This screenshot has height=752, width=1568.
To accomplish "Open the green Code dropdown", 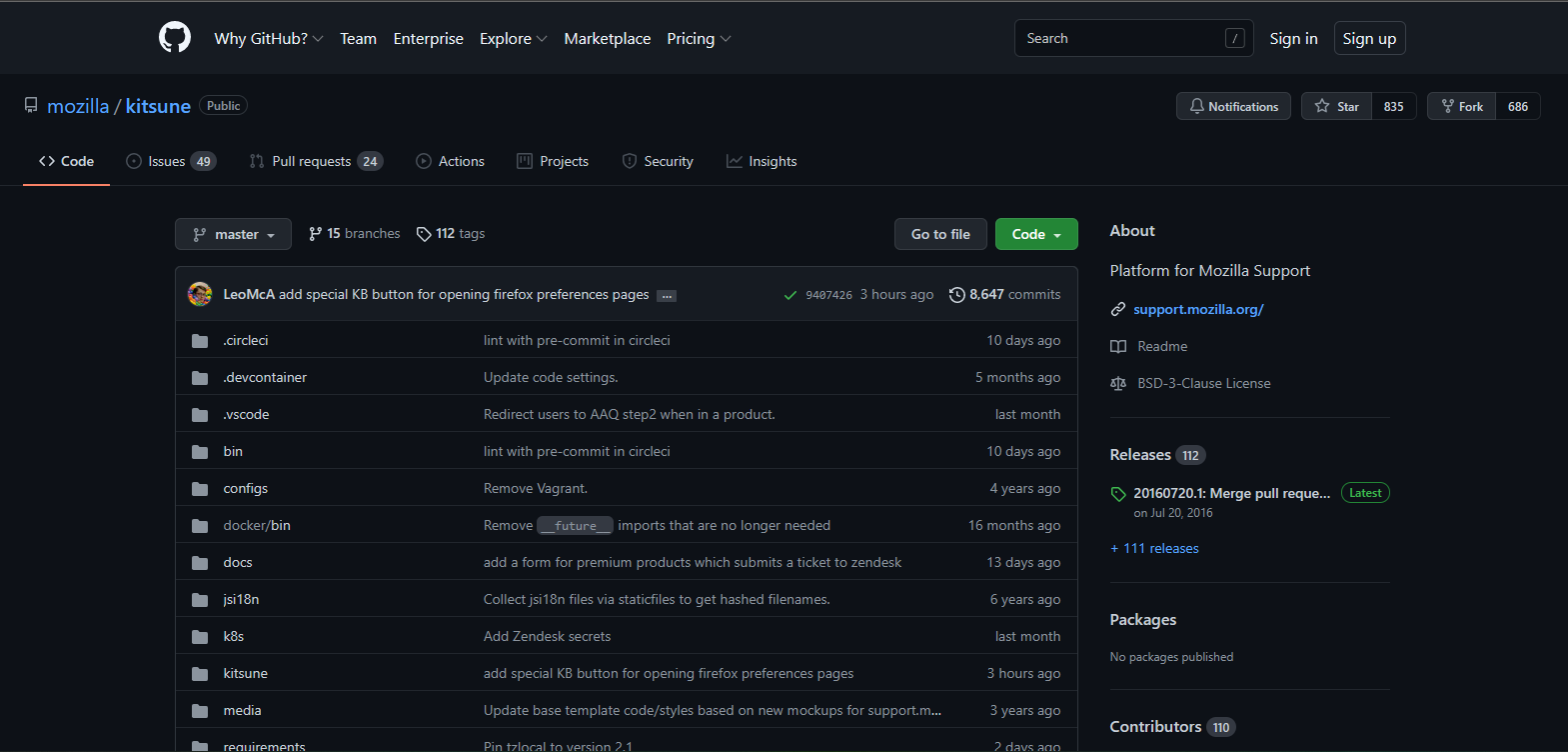I will (x=1036, y=234).
